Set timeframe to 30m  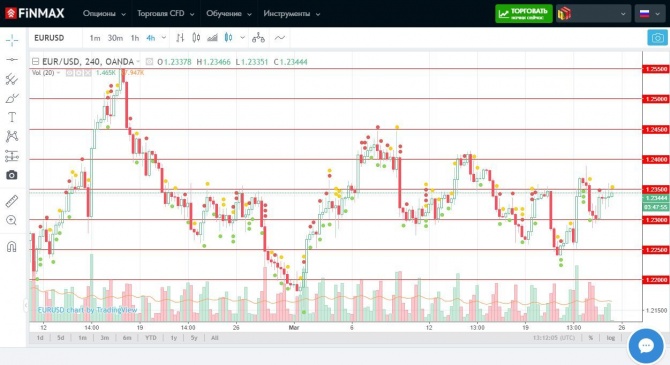point(115,38)
